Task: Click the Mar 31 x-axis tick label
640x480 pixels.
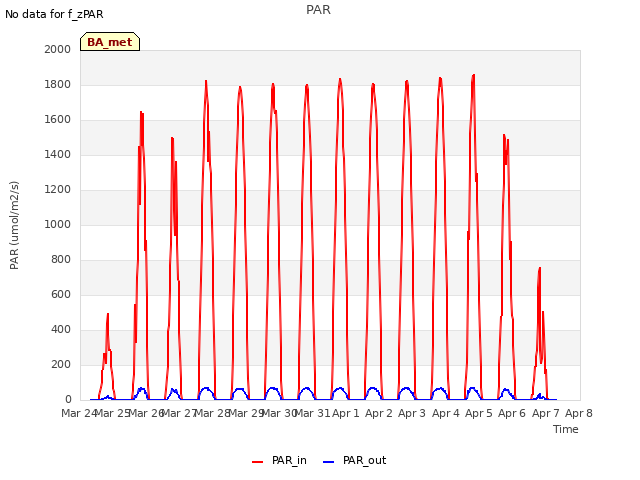Action: click(312, 413)
